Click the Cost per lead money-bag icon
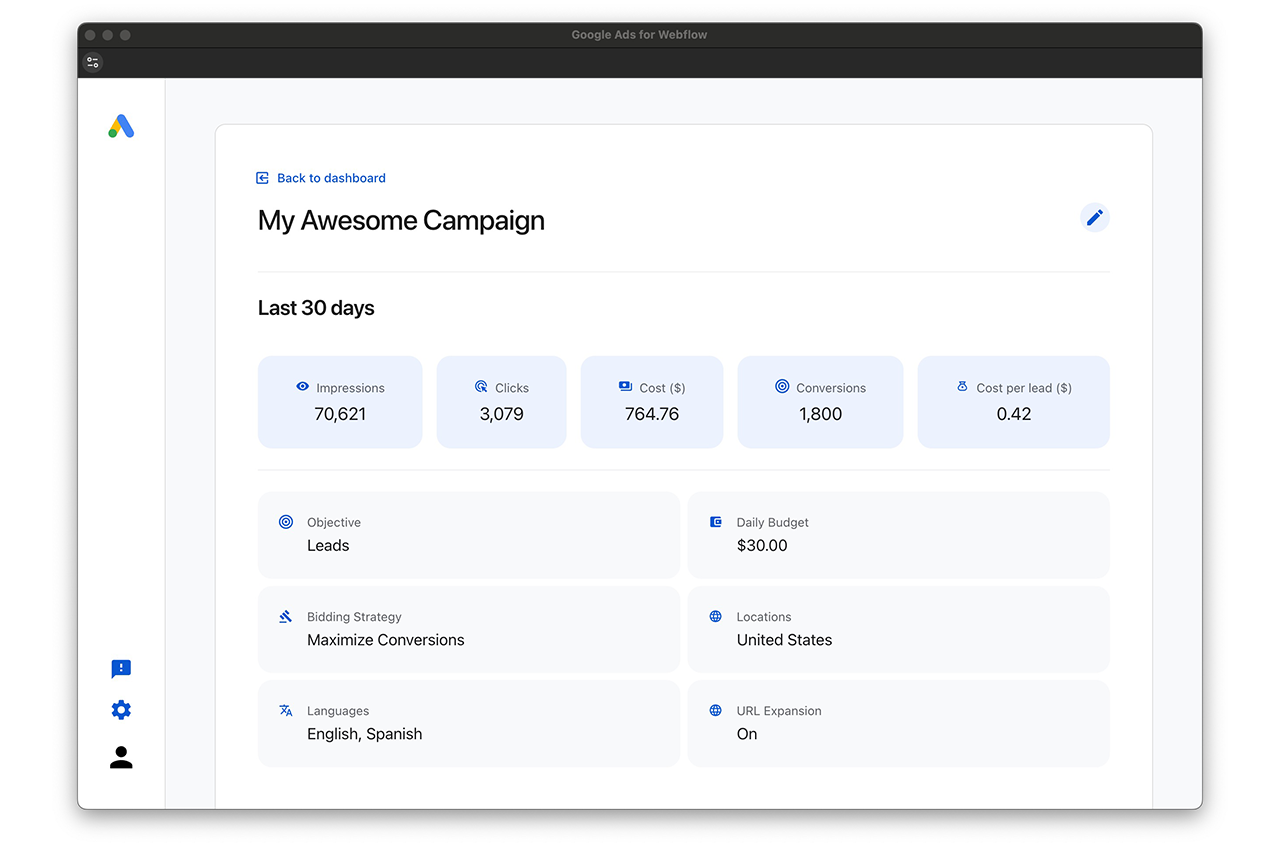 coord(961,386)
